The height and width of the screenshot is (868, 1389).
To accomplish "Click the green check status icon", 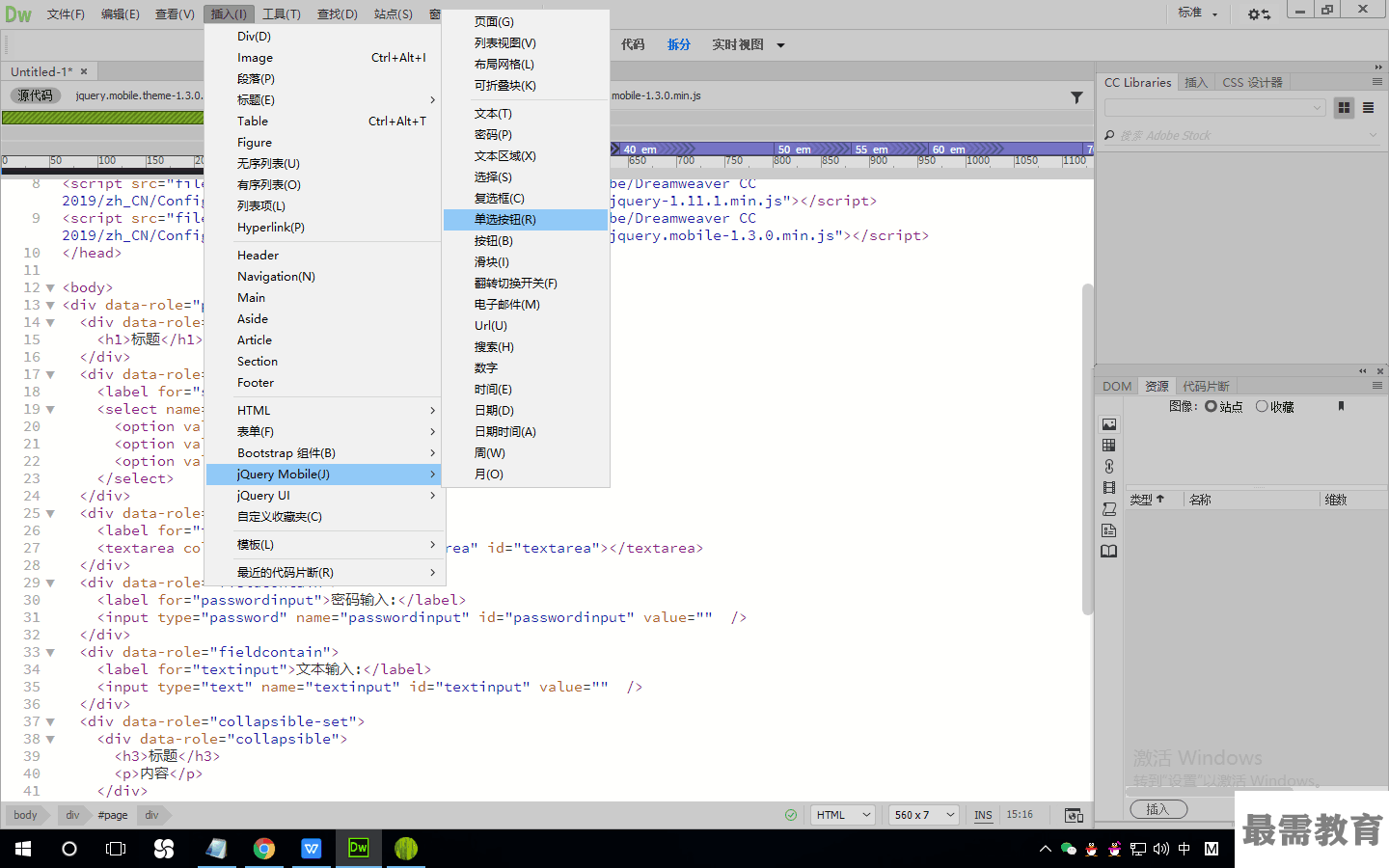I will click(x=791, y=815).
